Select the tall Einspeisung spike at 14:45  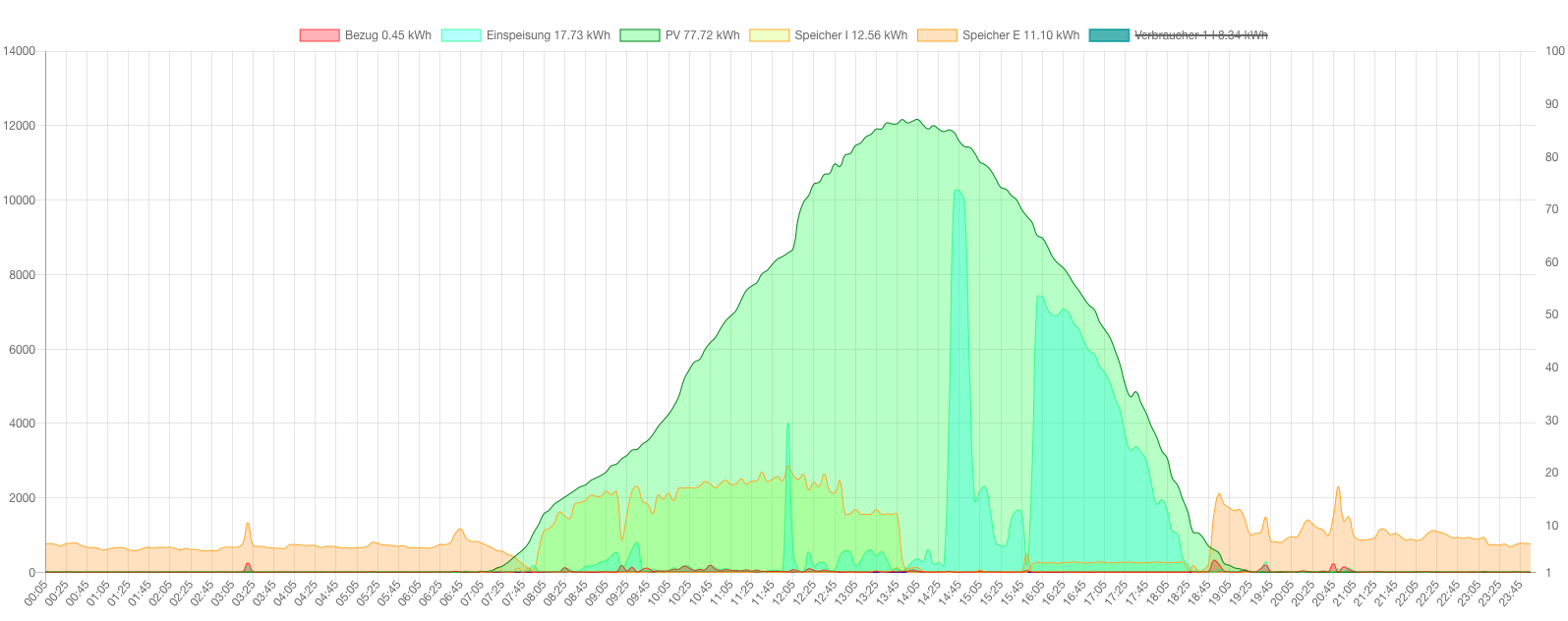(x=958, y=192)
